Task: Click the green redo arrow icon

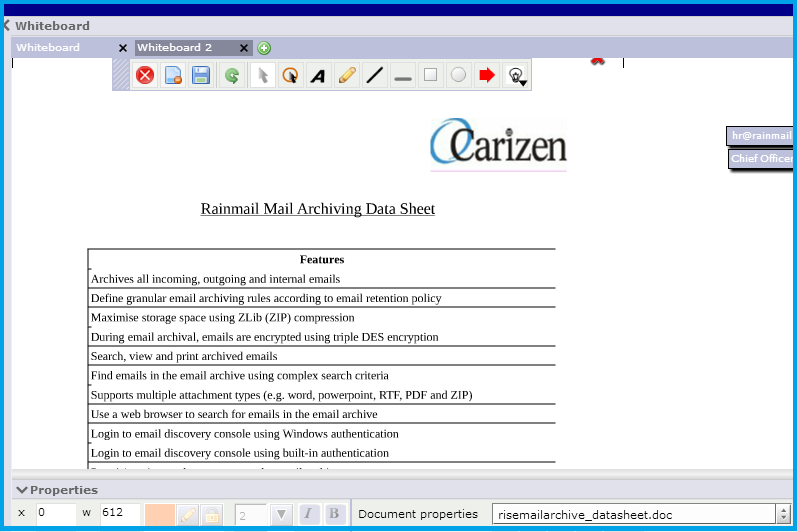Action: (x=232, y=75)
